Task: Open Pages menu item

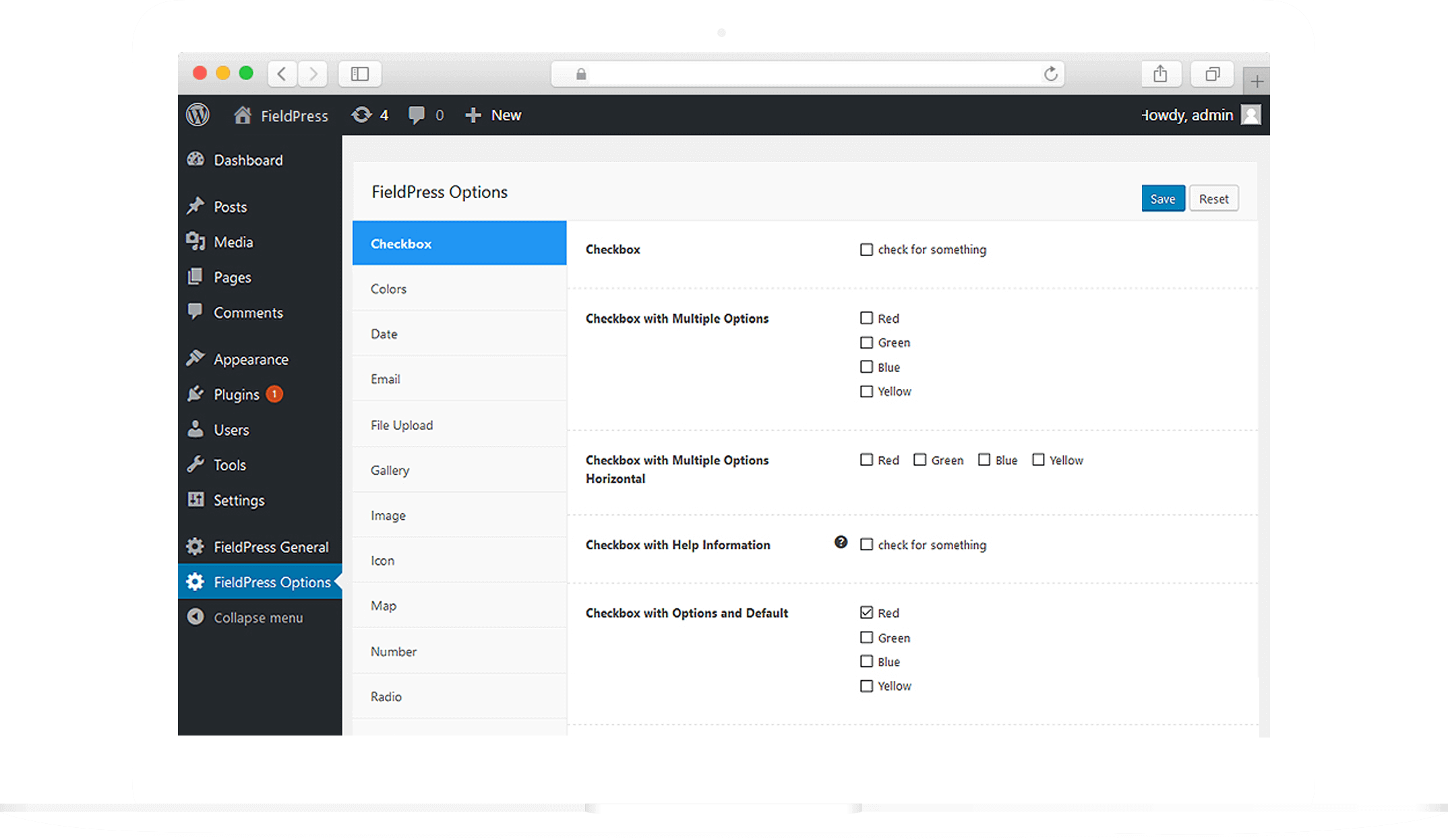Action: coord(260,277)
